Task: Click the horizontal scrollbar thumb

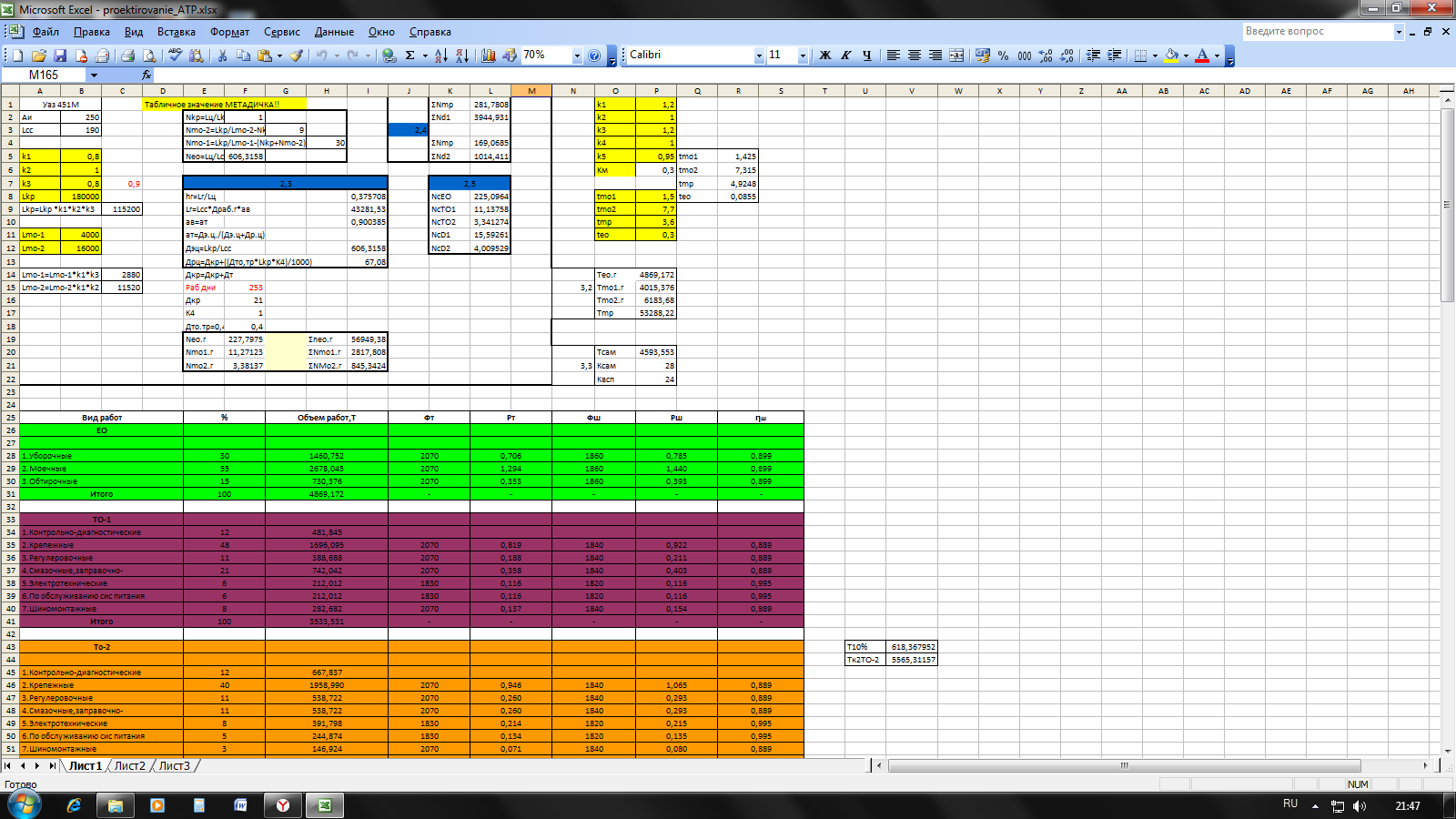Action: 1124,766
